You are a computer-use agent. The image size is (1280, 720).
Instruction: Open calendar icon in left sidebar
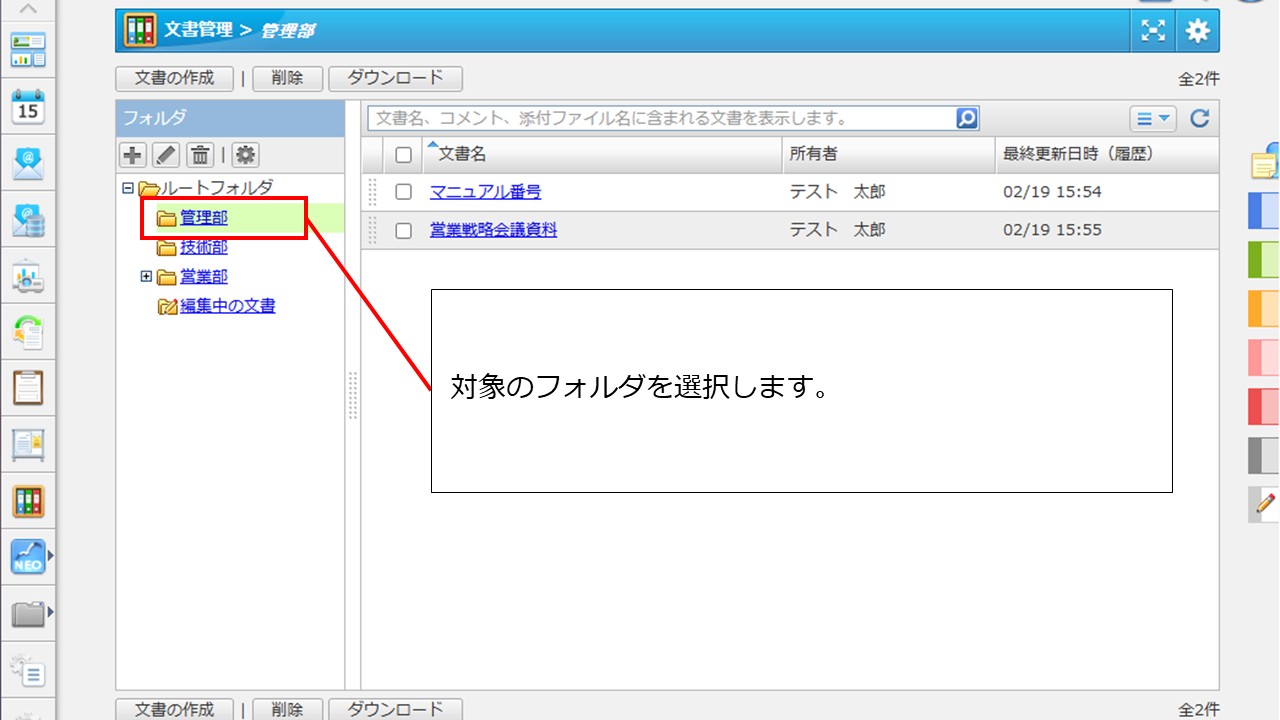[28, 106]
